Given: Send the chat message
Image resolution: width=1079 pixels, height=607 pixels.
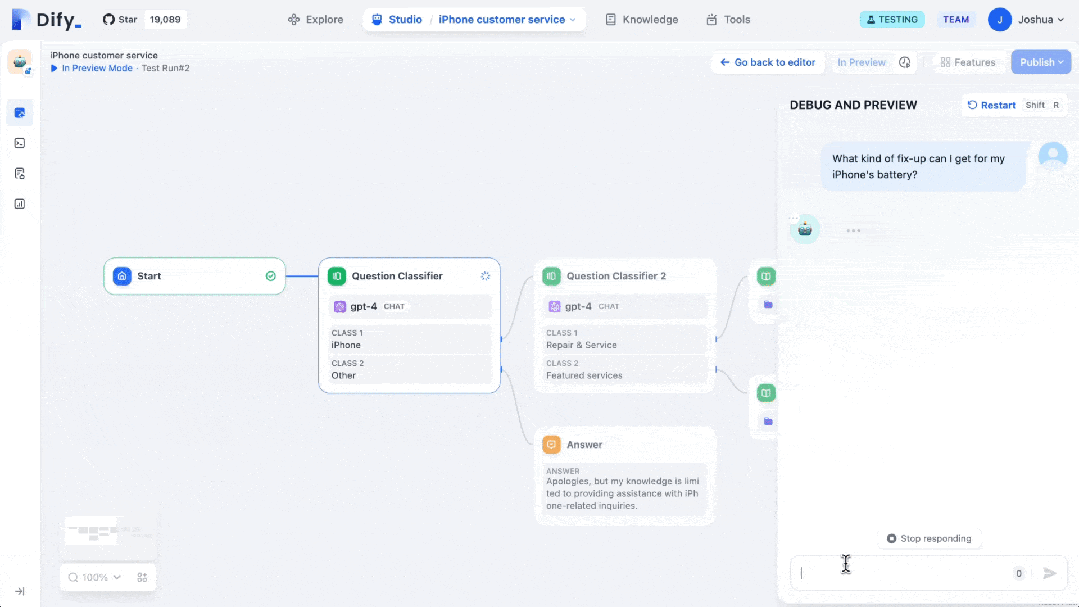Looking at the screenshot, I should click(1049, 573).
